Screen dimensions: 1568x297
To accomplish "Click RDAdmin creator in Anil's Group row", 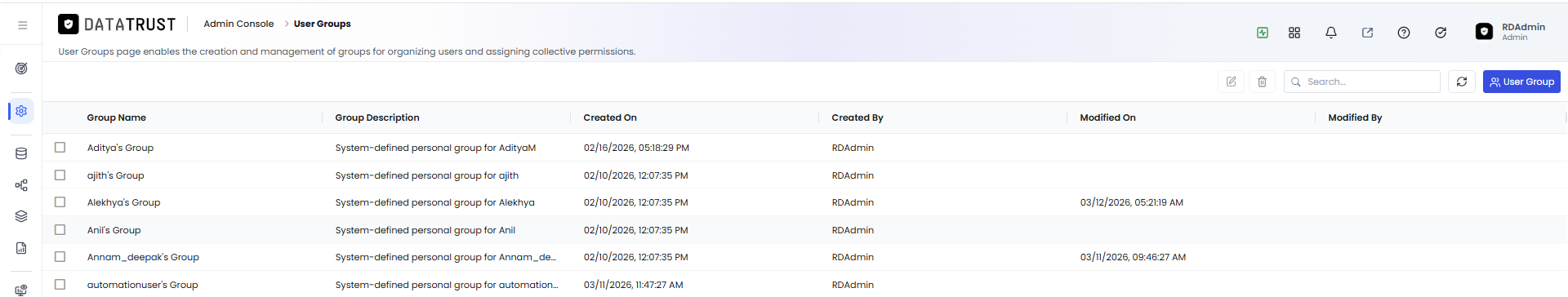I will (x=853, y=230).
